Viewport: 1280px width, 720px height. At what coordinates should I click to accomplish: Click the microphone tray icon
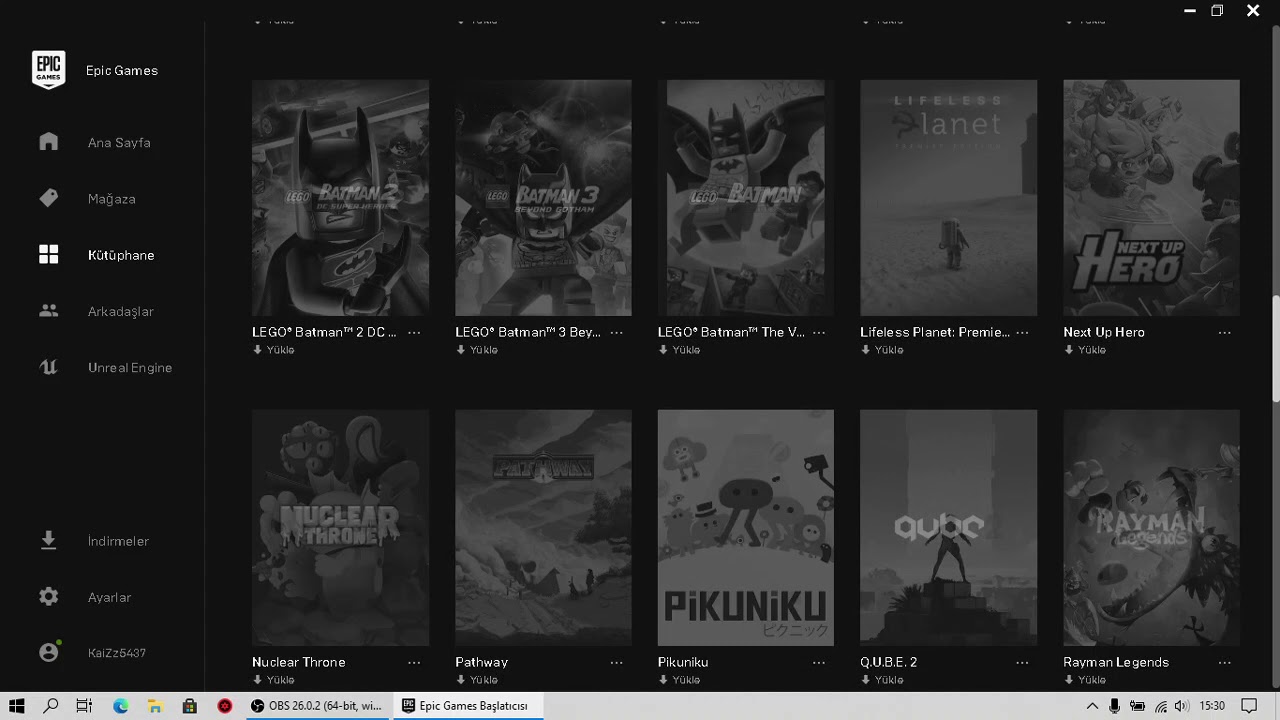1115,706
